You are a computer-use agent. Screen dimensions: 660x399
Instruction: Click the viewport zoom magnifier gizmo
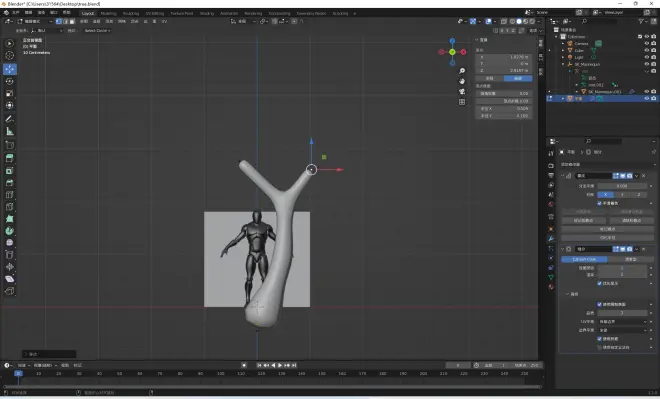click(462, 71)
